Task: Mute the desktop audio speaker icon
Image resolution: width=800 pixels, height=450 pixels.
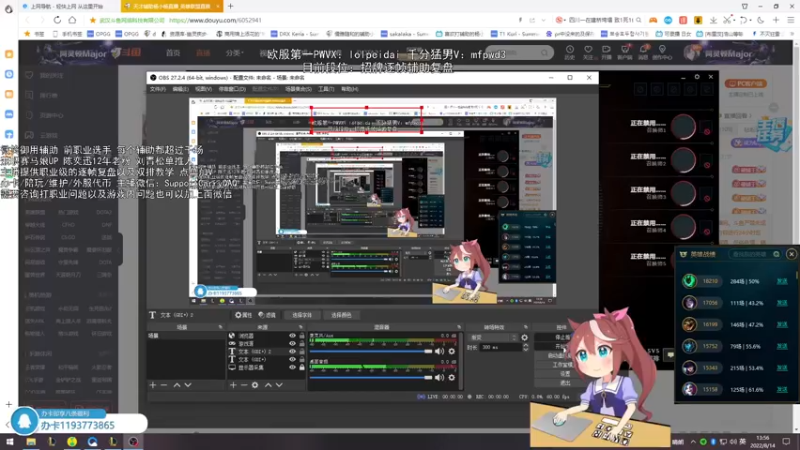Action: click(439, 378)
